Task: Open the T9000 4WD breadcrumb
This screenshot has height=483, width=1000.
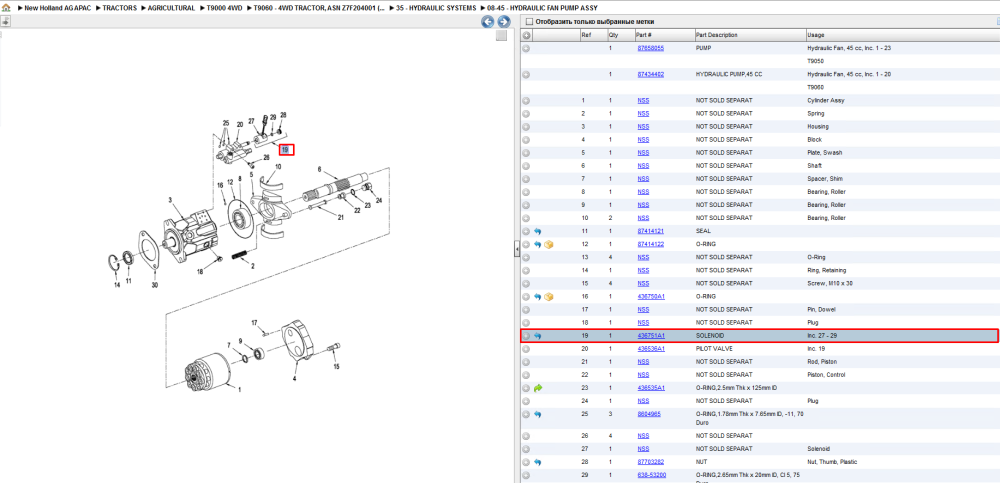Action: (x=224, y=8)
